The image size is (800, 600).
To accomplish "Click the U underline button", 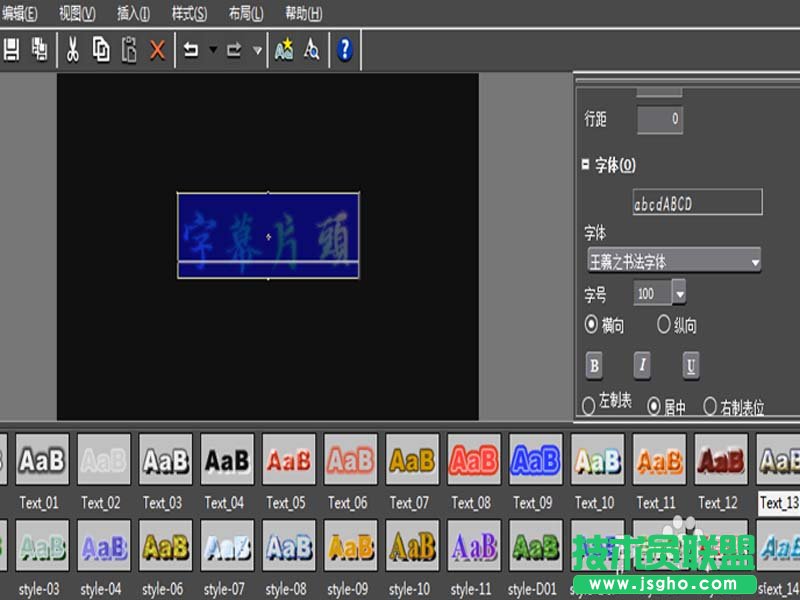I will coord(690,366).
